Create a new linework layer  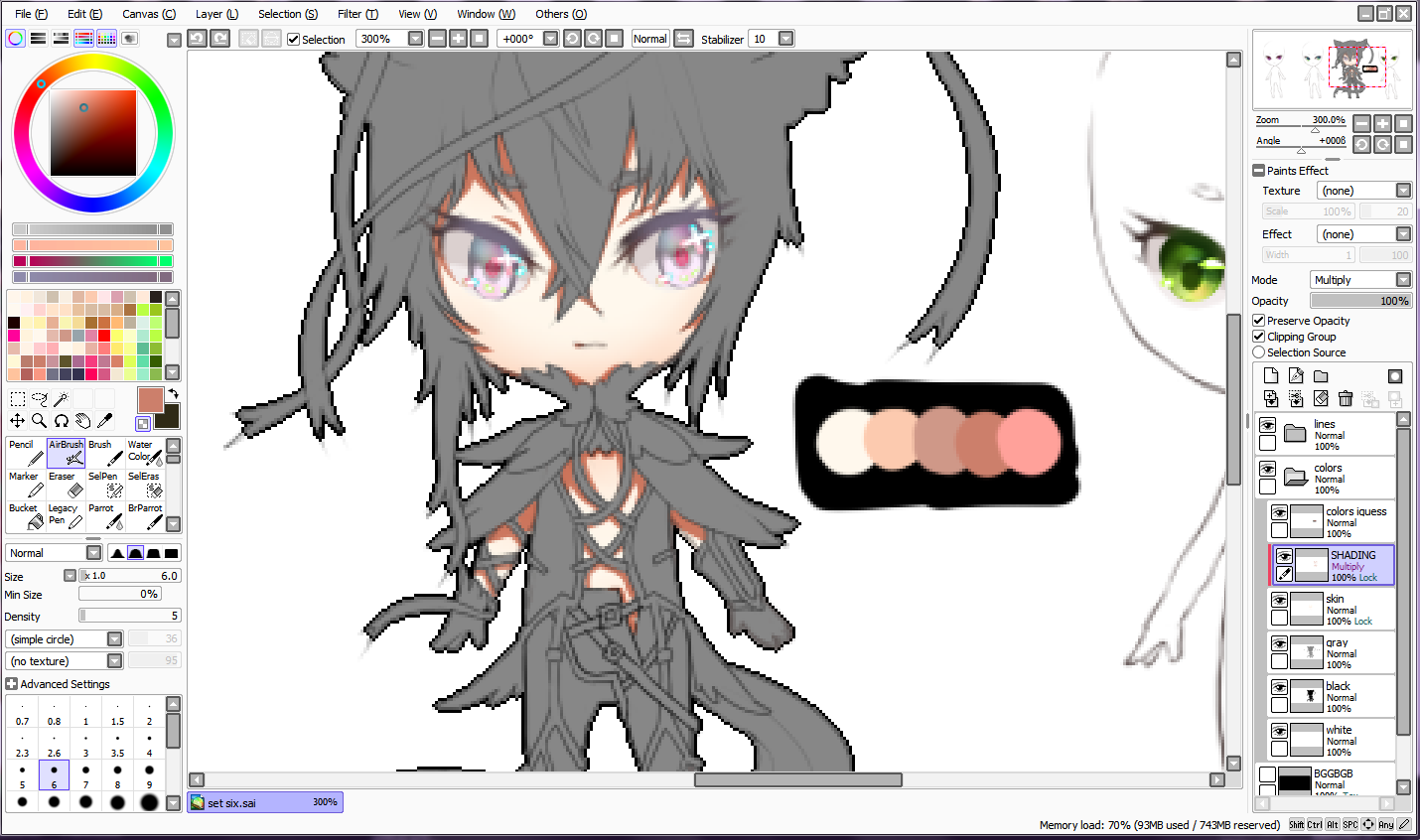(1296, 375)
